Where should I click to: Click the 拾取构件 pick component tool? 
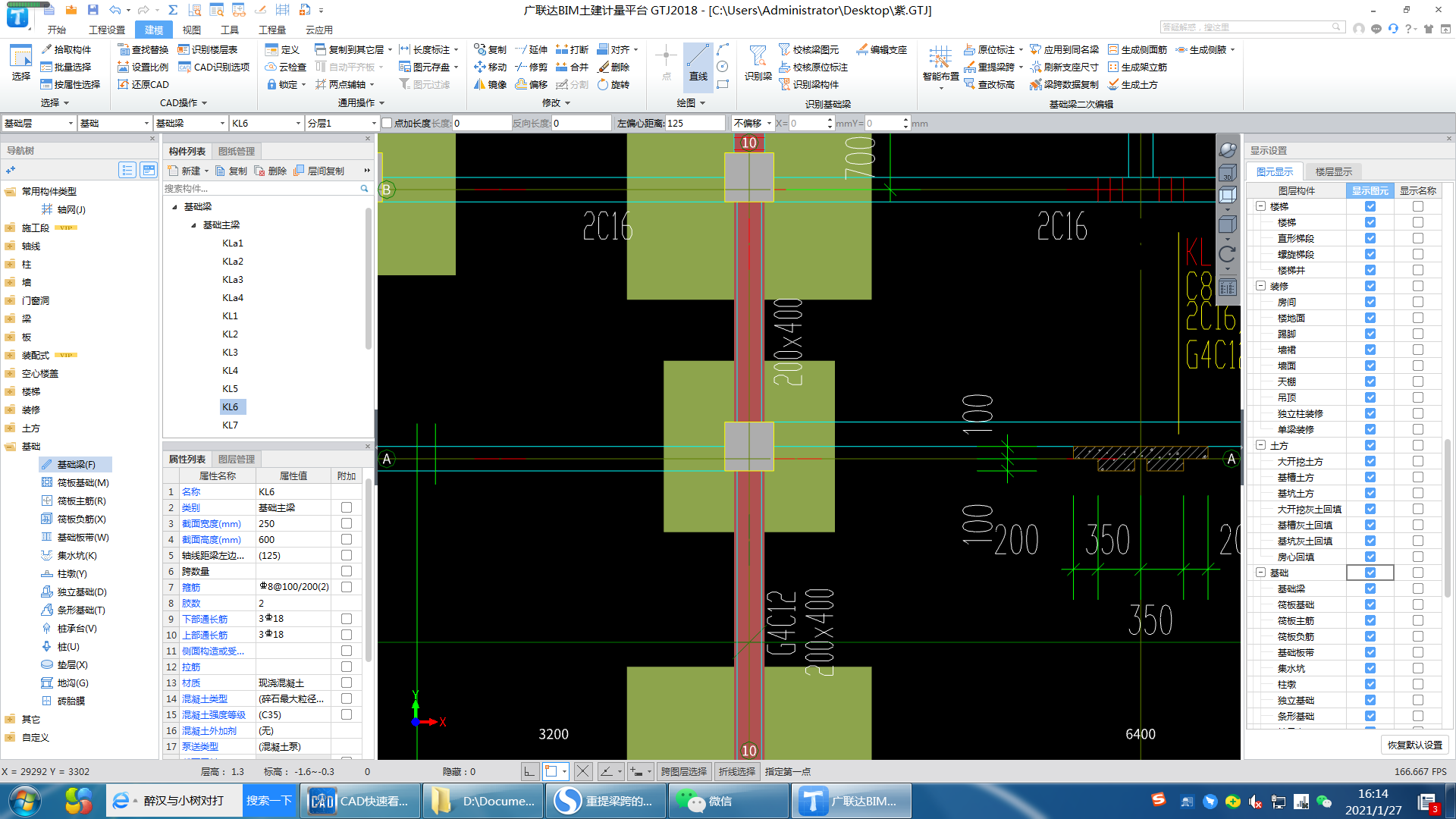coord(66,49)
